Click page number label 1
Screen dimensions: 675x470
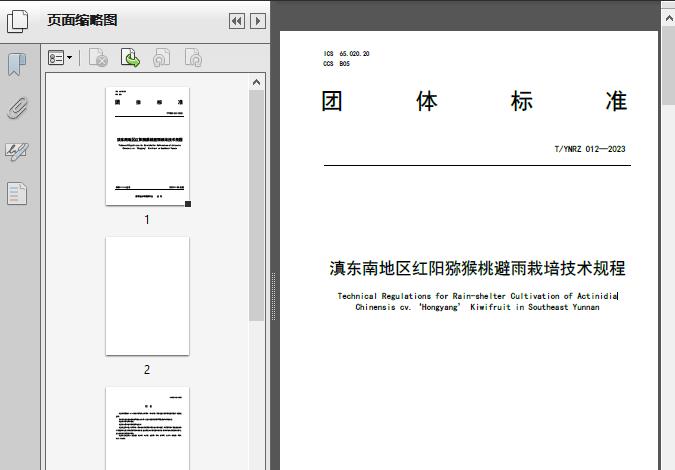click(x=147, y=220)
